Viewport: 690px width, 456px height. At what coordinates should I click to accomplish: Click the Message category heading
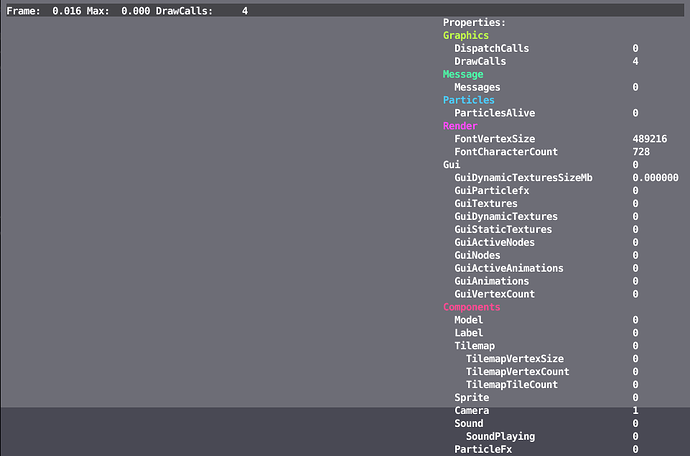click(x=463, y=74)
